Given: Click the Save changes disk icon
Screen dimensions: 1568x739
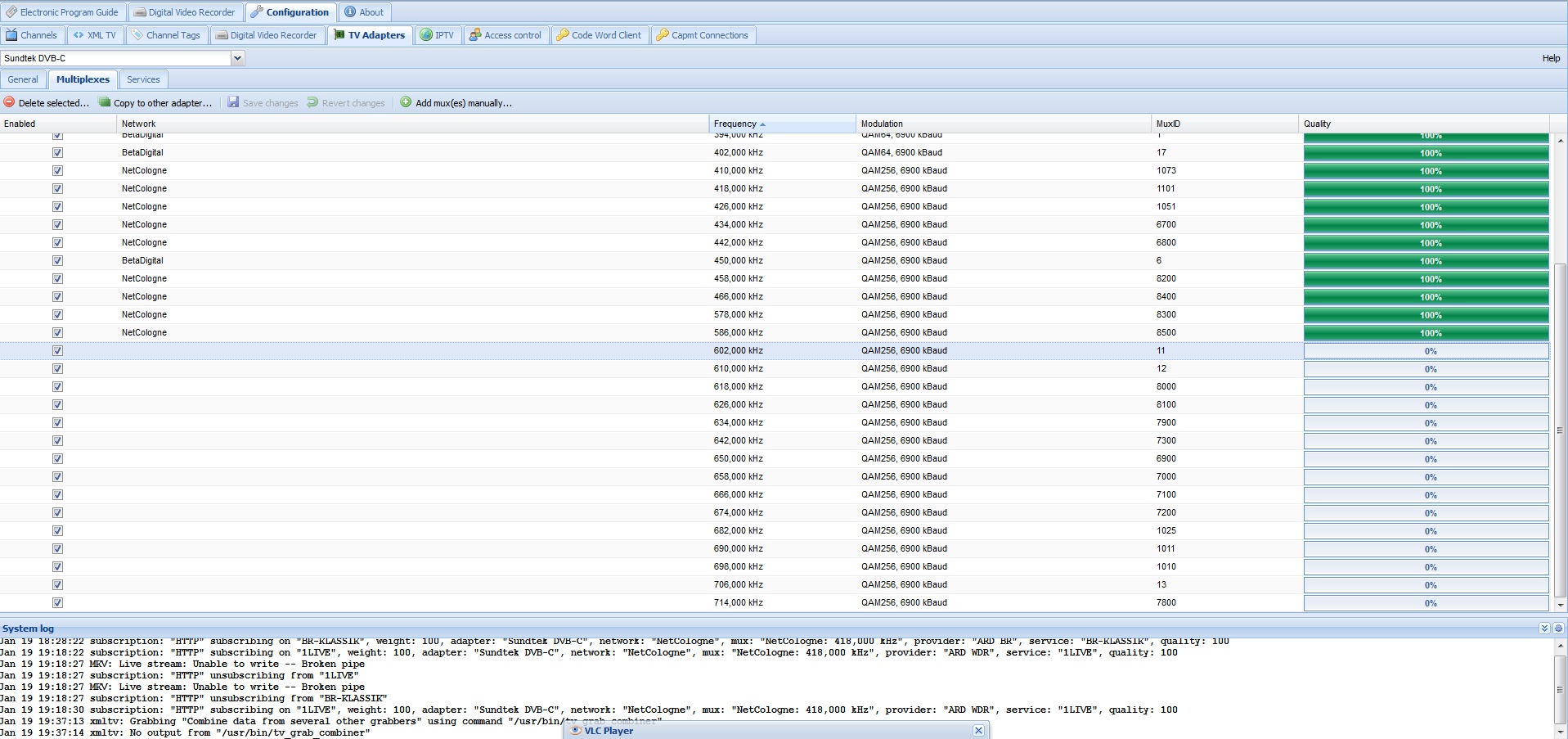Looking at the screenshot, I should (x=233, y=102).
